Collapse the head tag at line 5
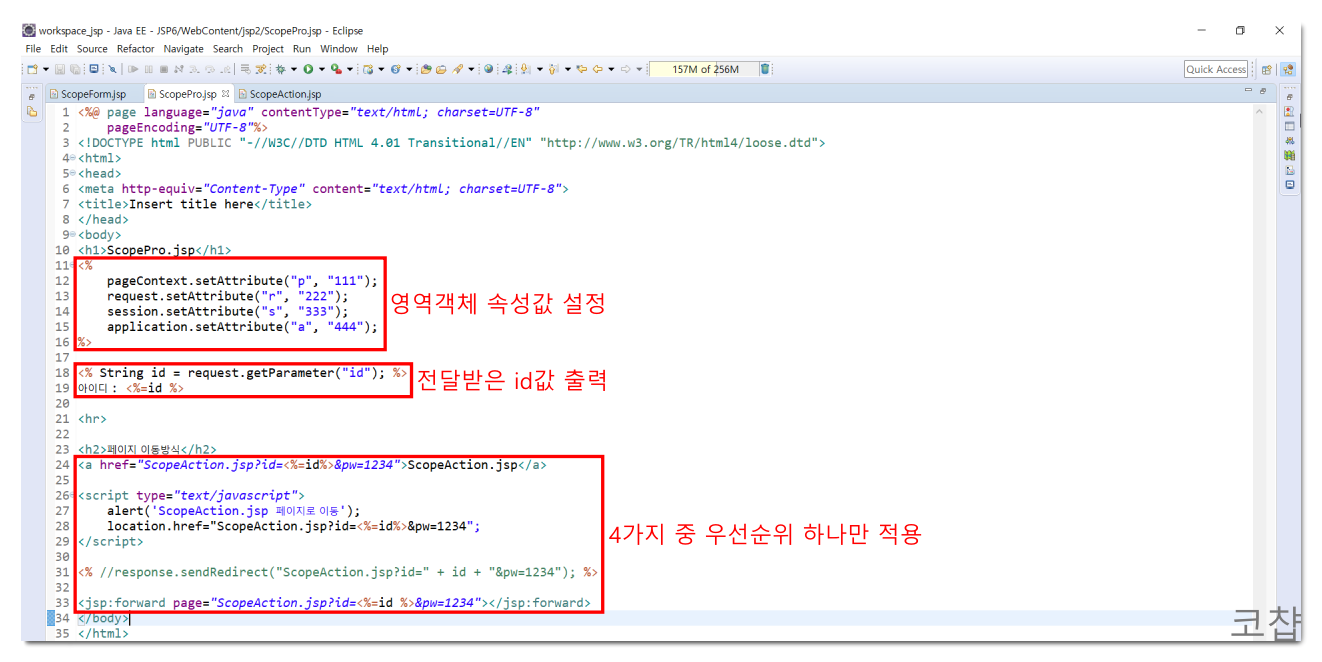This screenshot has width=1322, height=662. pos(73,173)
